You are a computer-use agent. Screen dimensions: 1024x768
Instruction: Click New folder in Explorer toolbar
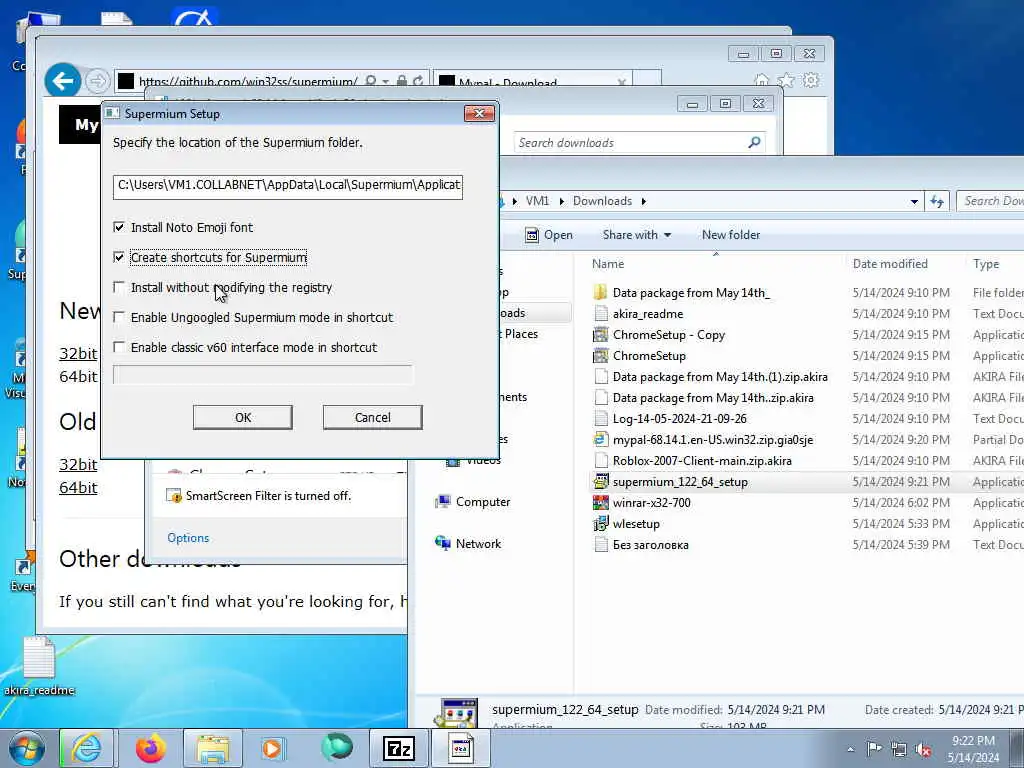(731, 235)
